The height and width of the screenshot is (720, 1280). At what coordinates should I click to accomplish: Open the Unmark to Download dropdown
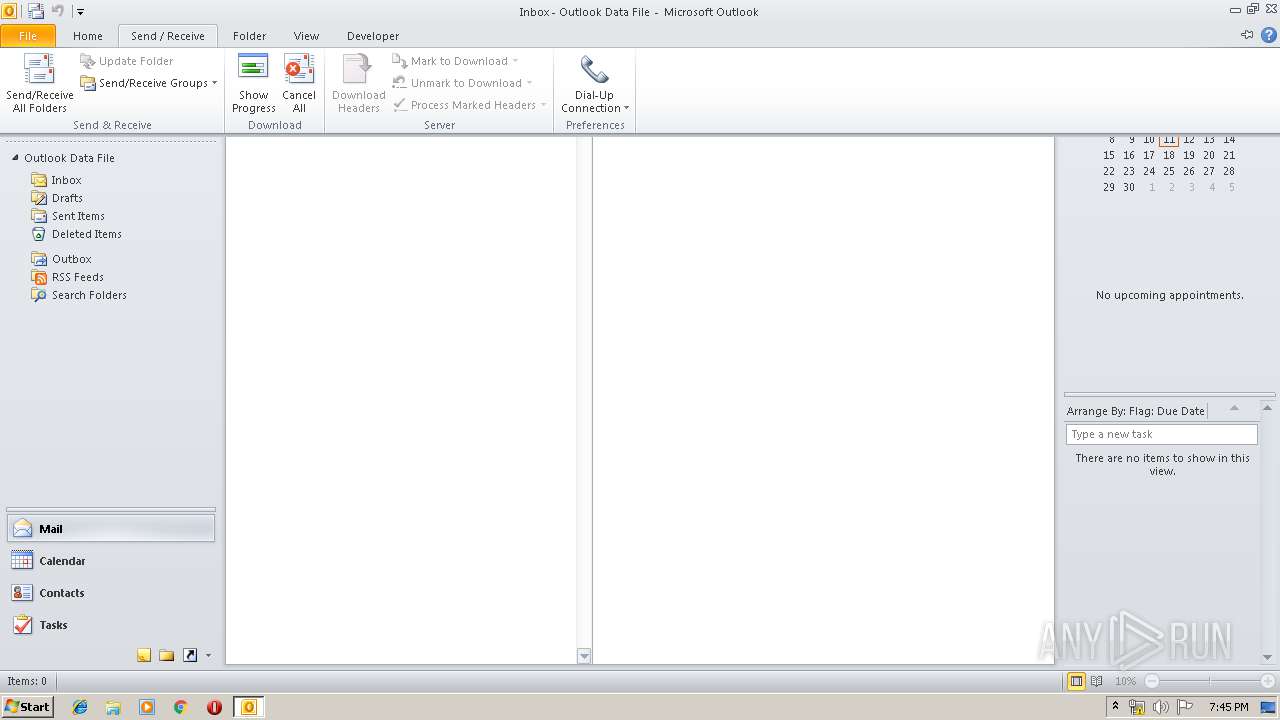pyautogui.click(x=462, y=83)
